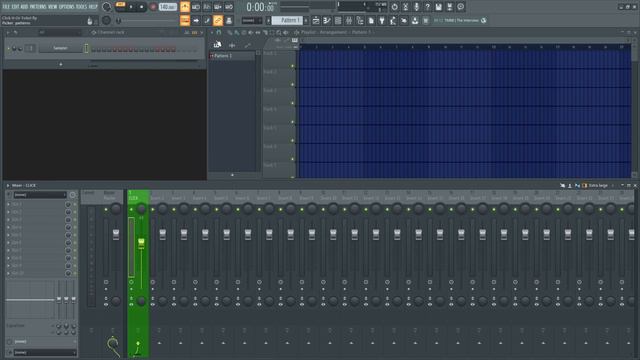Click the transport play button
This screenshot has height=360, width=640.
click(131, 7)
